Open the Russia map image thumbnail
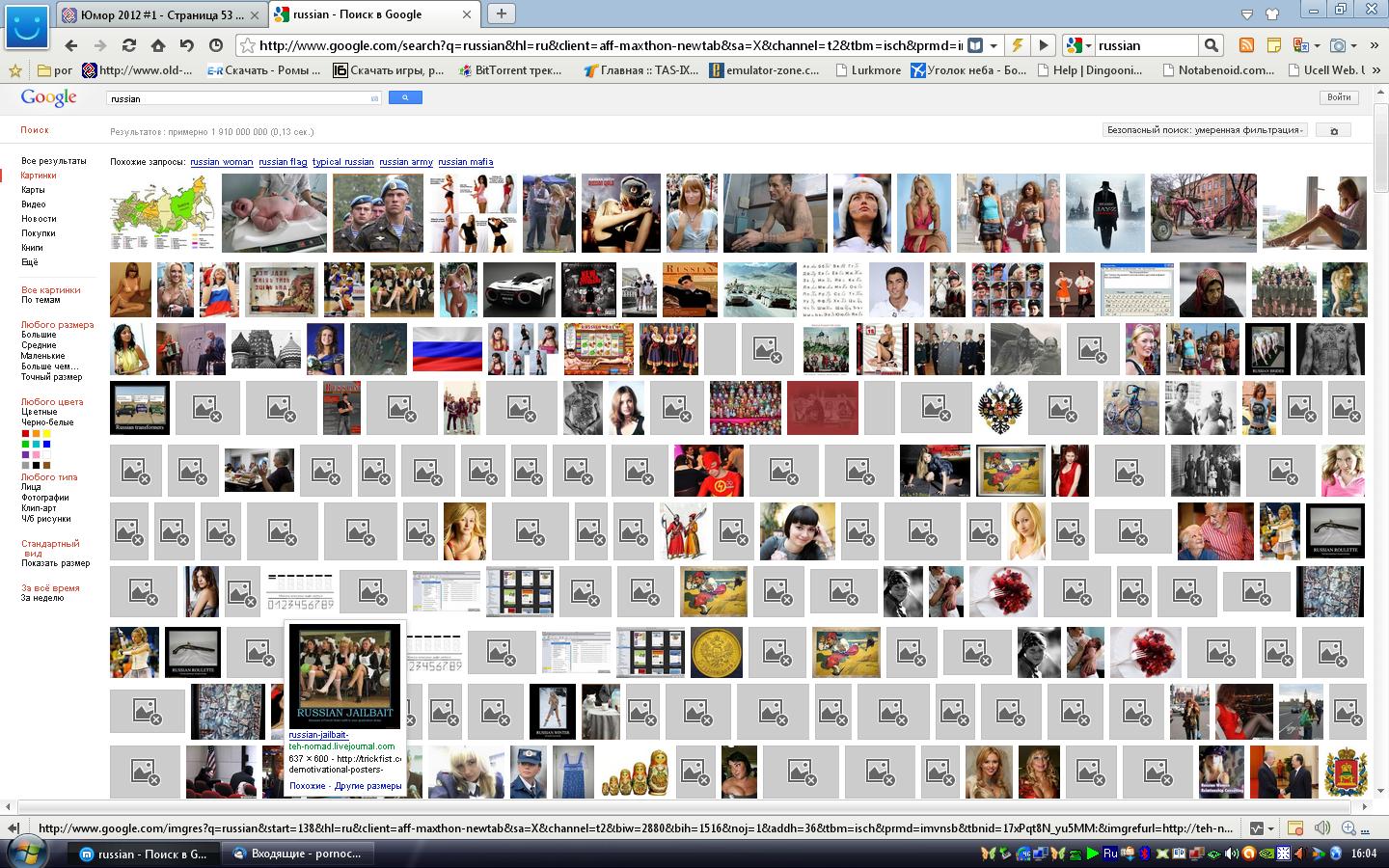Screen dimensions: 1389x868 tap(164, 213)
